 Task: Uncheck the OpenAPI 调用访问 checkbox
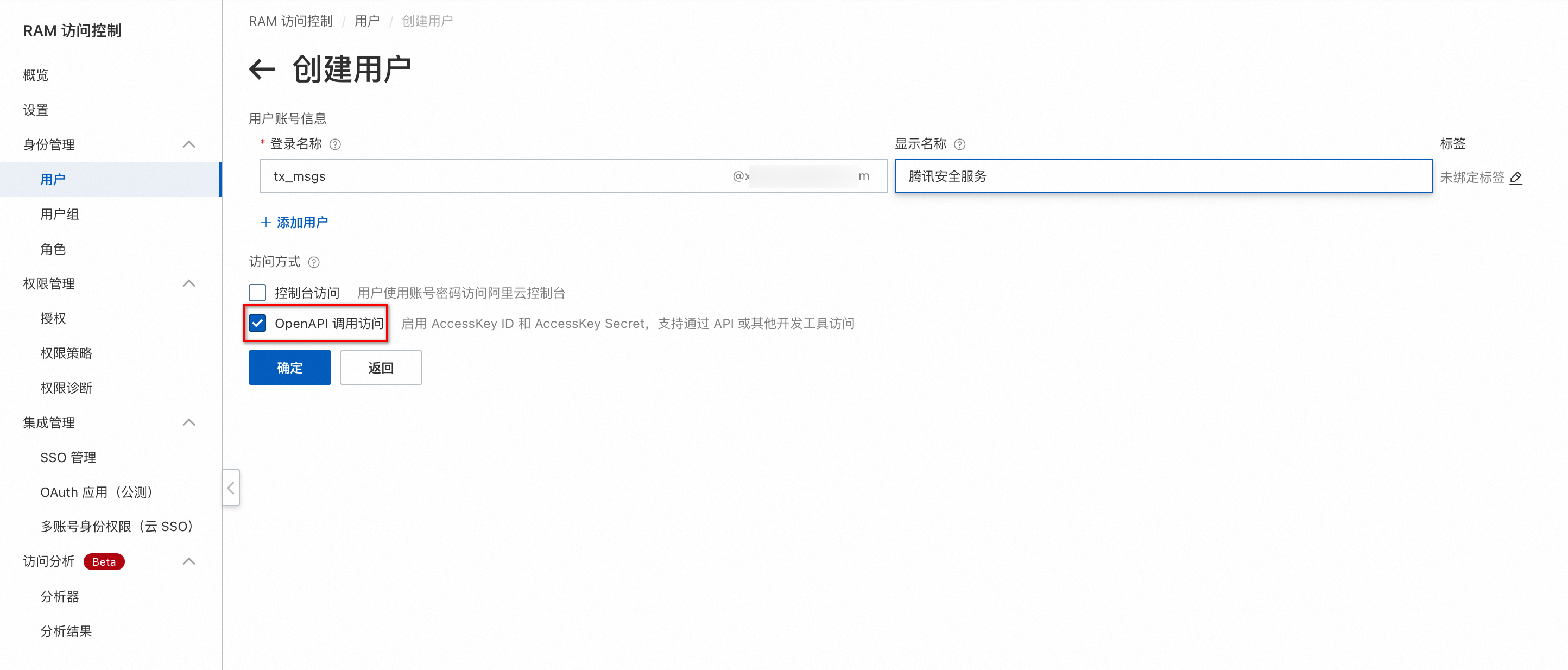pyautogui.click(x=257, y=323)
